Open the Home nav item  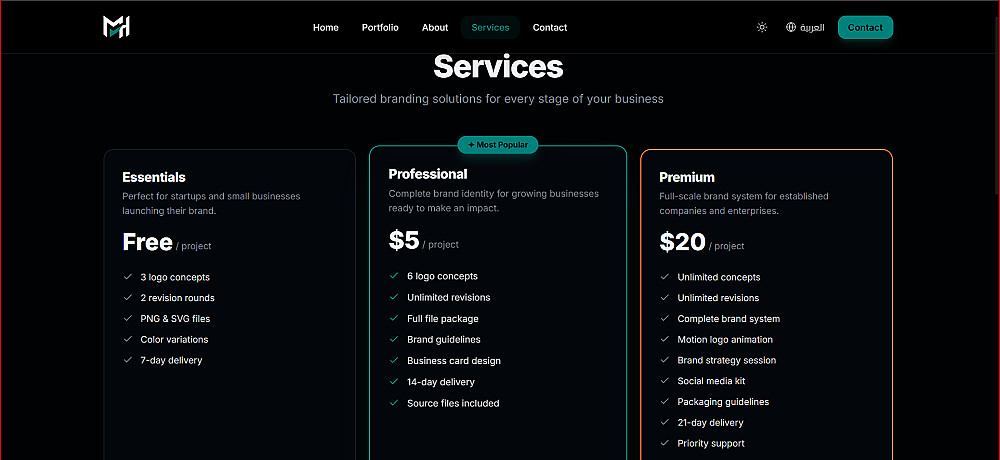click(x=326, y=27)
